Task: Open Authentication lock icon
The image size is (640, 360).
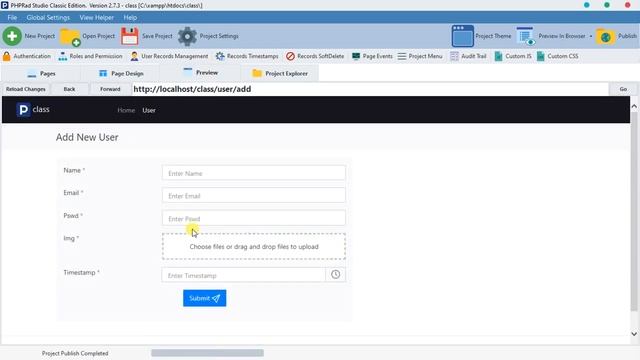Action: coord(7,56)
